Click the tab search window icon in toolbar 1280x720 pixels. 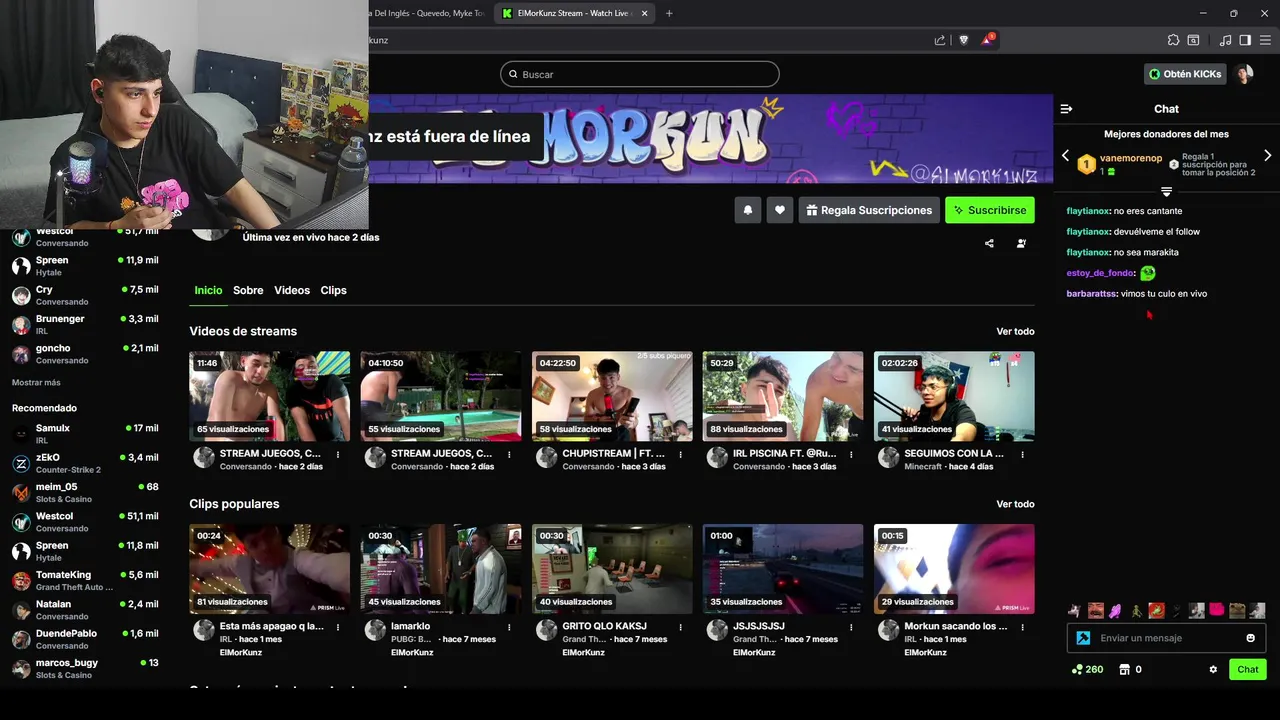pos(1193,40)
